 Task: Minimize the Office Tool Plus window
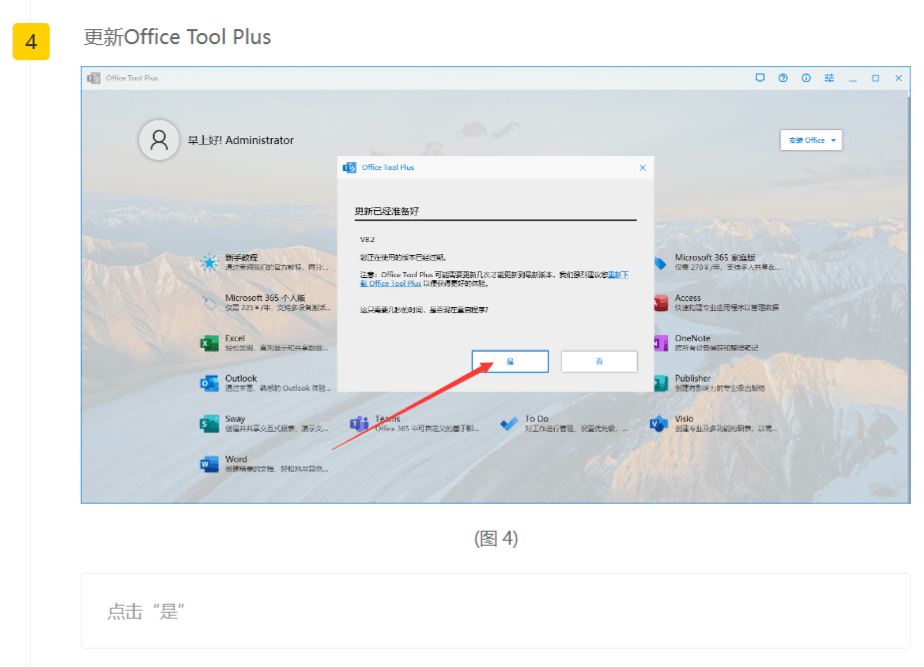[852, 78]
